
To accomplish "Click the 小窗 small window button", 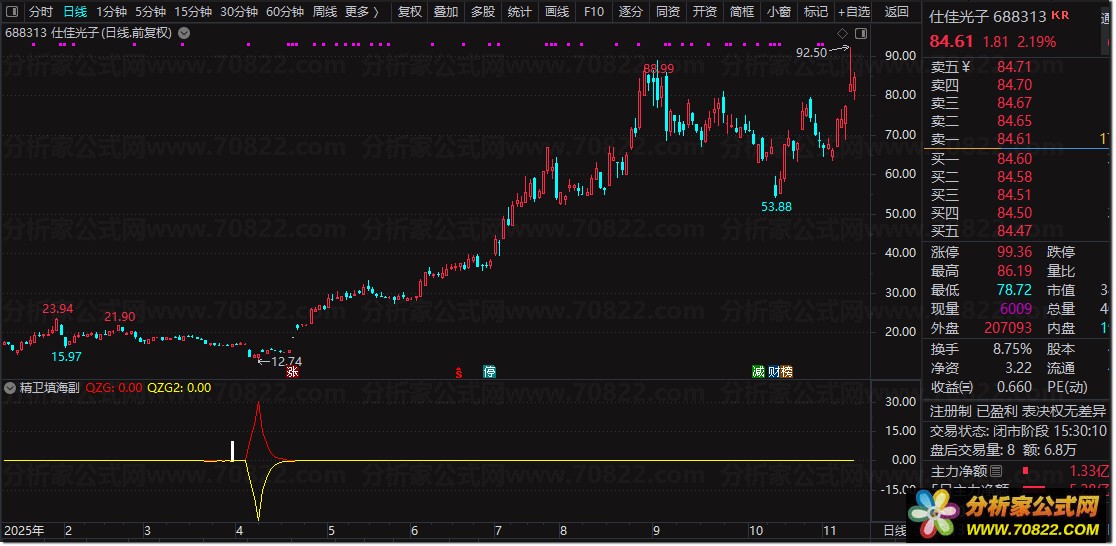I will click(779, 11).
